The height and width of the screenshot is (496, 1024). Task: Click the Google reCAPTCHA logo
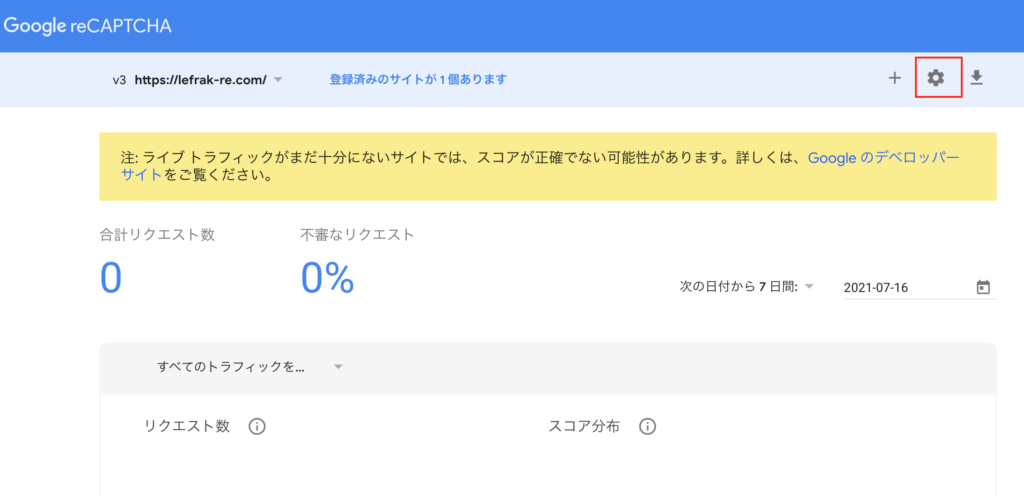click(x=88, y=26)
